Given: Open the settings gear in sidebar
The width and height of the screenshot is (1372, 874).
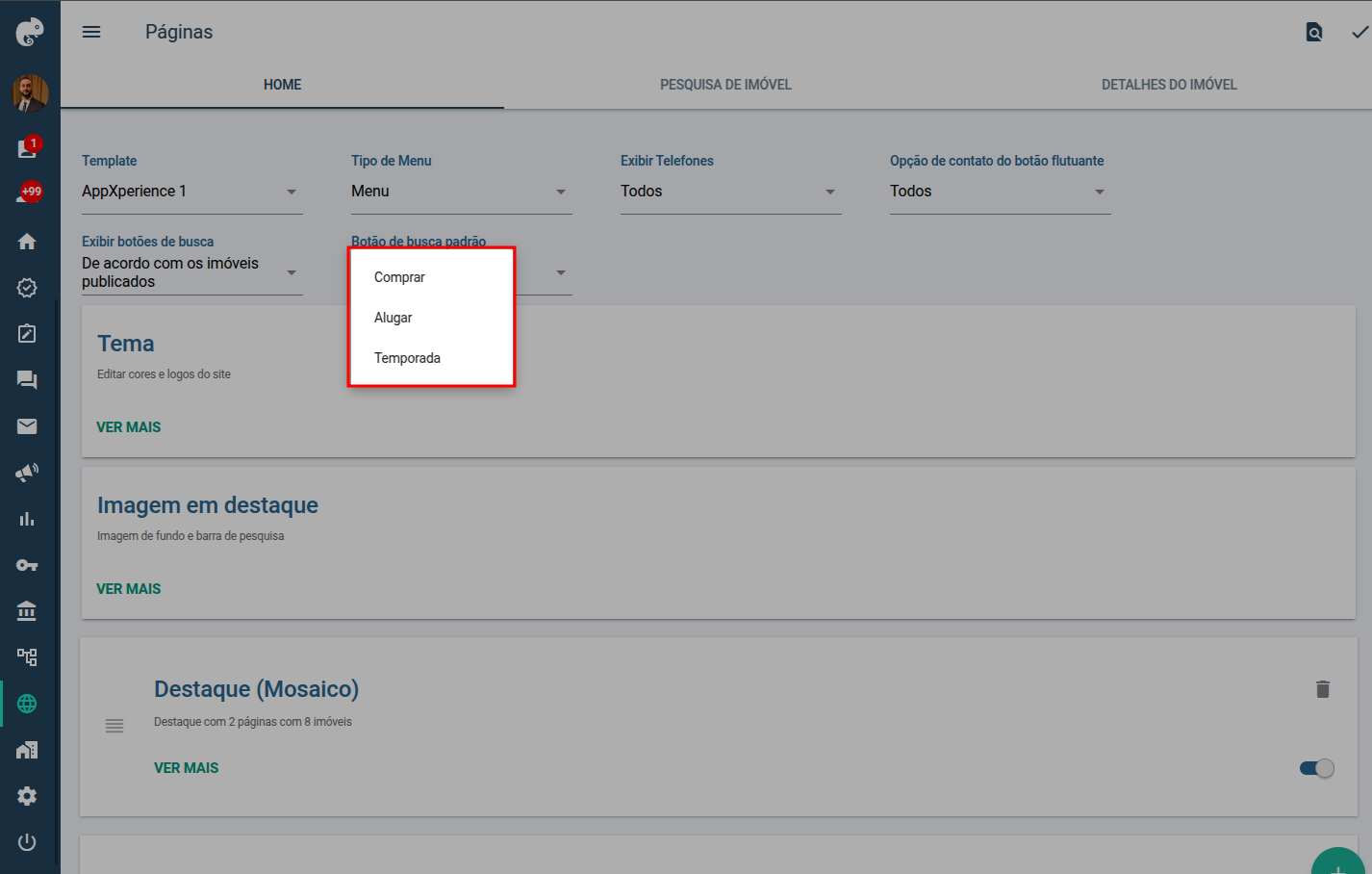Looking at the screenshot, I should point(27,796).
